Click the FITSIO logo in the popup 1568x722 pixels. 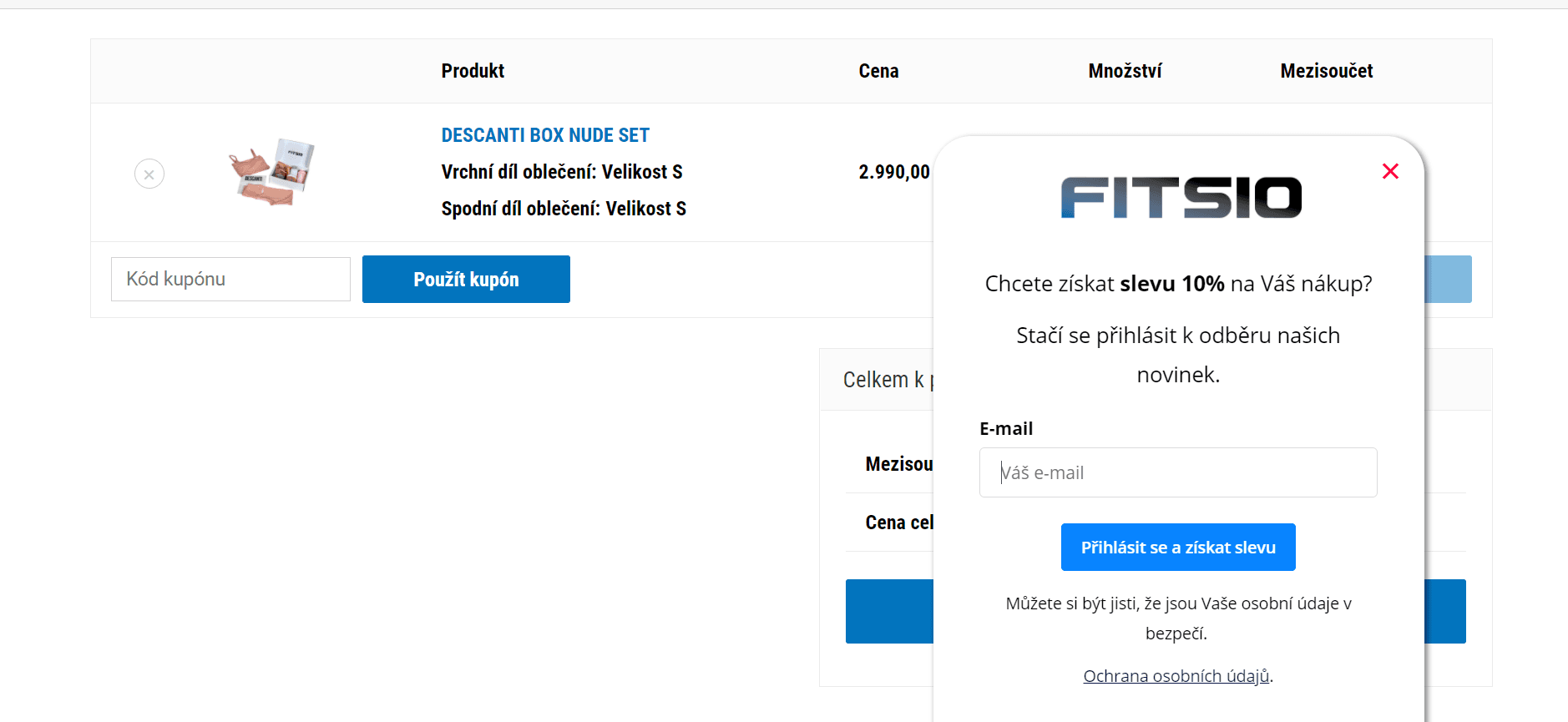coord(1181,198)
